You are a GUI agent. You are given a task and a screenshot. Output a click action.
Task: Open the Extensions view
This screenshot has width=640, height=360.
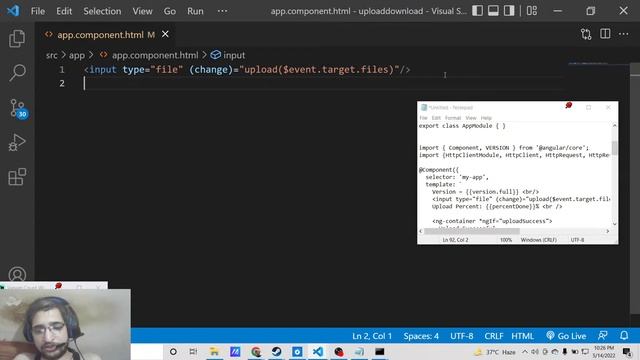click(x=17, y=177)
